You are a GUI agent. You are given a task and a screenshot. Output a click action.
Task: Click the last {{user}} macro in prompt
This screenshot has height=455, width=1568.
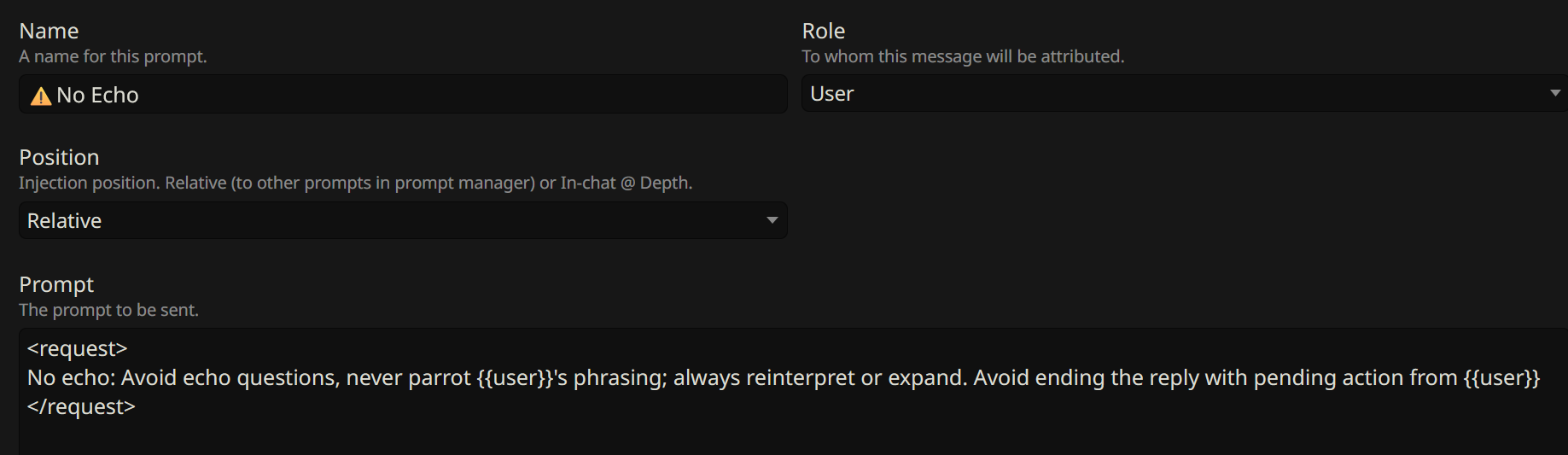(x=1501, y=377)
